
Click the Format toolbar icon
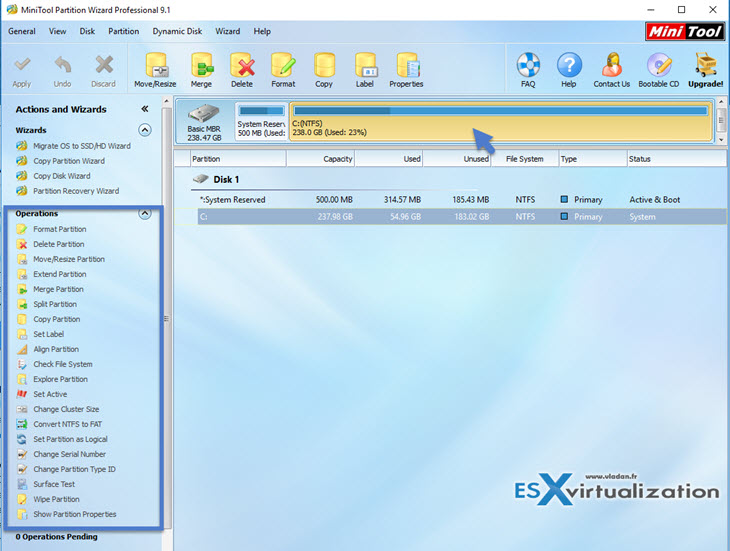pos(283,71)
